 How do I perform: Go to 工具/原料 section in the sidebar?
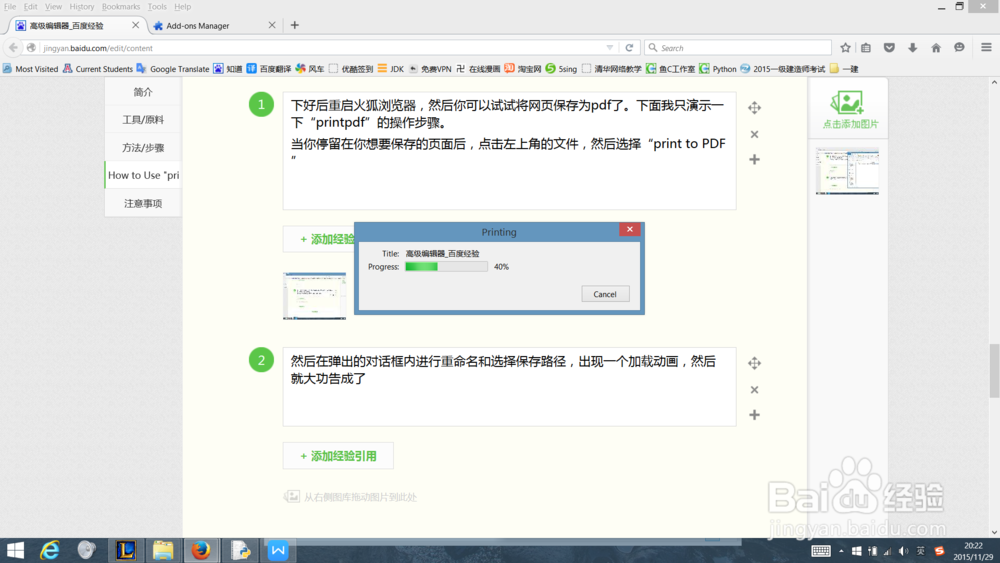(x=143, y=120)
